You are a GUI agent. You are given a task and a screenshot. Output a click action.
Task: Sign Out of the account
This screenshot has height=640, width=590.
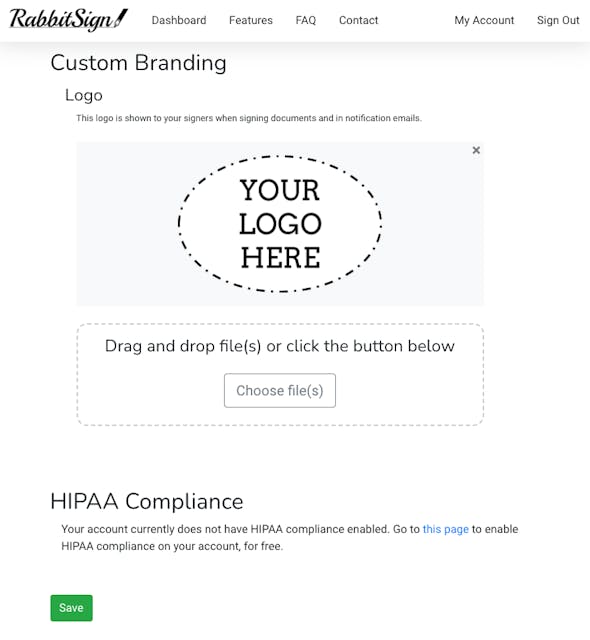pos(558,20)
